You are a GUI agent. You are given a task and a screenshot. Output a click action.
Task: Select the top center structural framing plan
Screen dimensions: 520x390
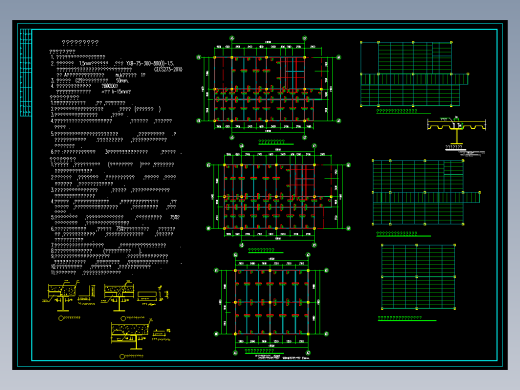tap(268, 88)
